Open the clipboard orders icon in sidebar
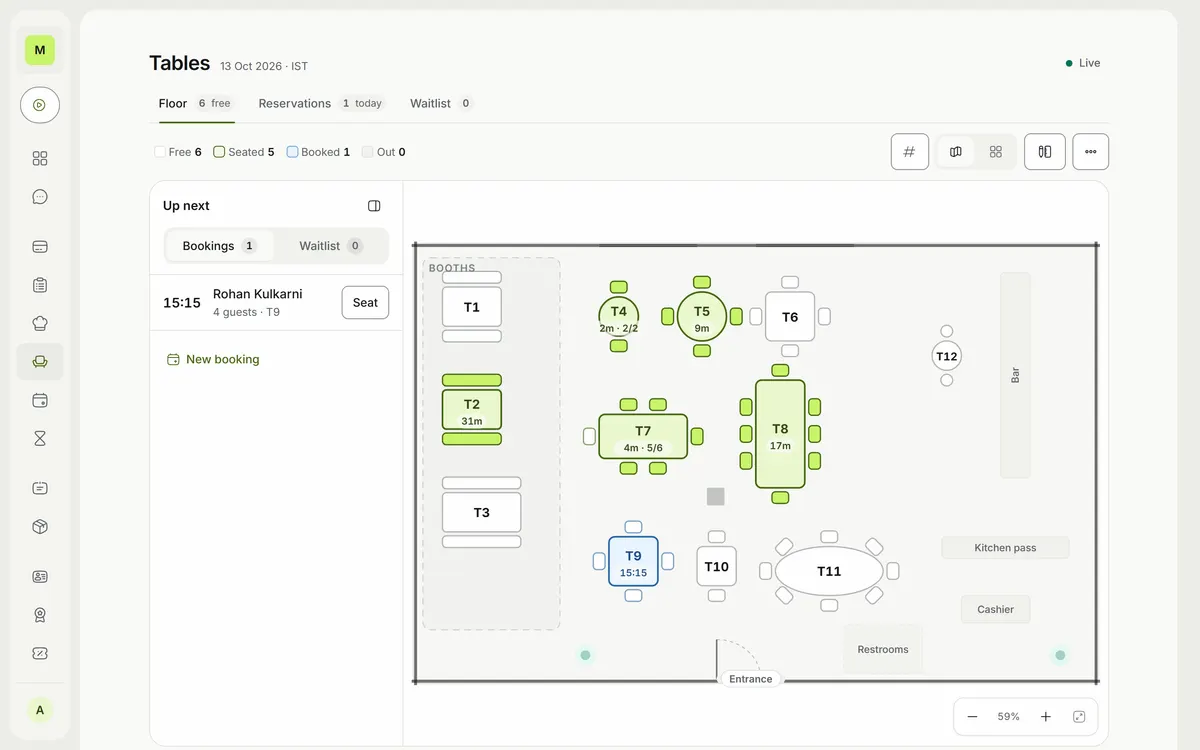The image size is (1200, 750). pyautogui.click(x=40, y=285)
